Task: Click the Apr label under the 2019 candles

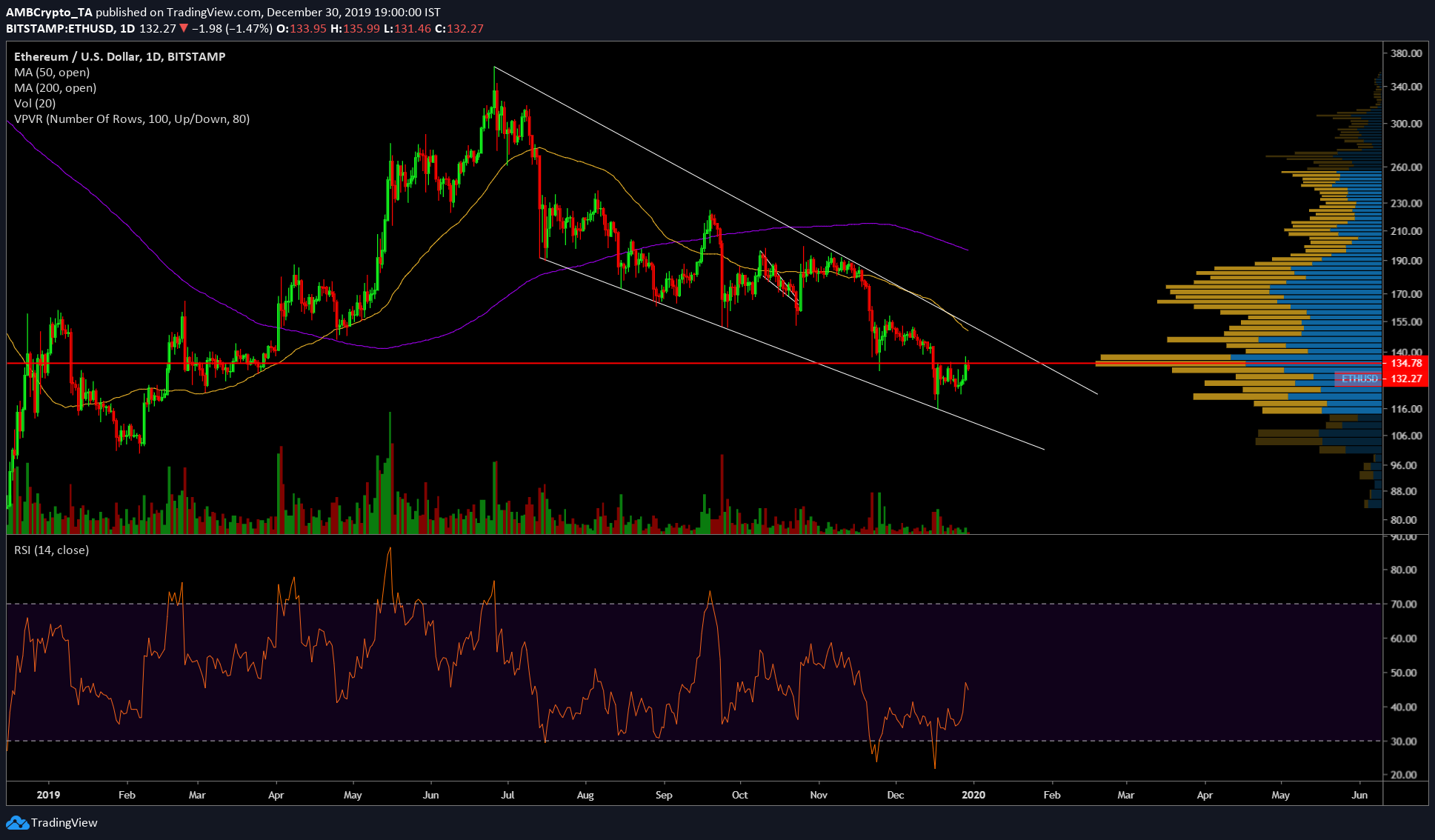Action: click(276, 795)
